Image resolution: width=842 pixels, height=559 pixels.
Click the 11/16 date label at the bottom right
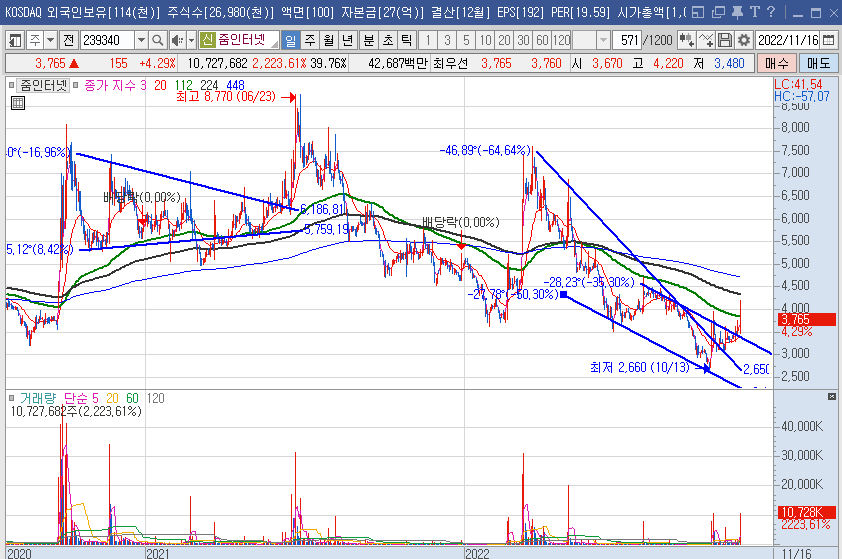pos(796,554)
